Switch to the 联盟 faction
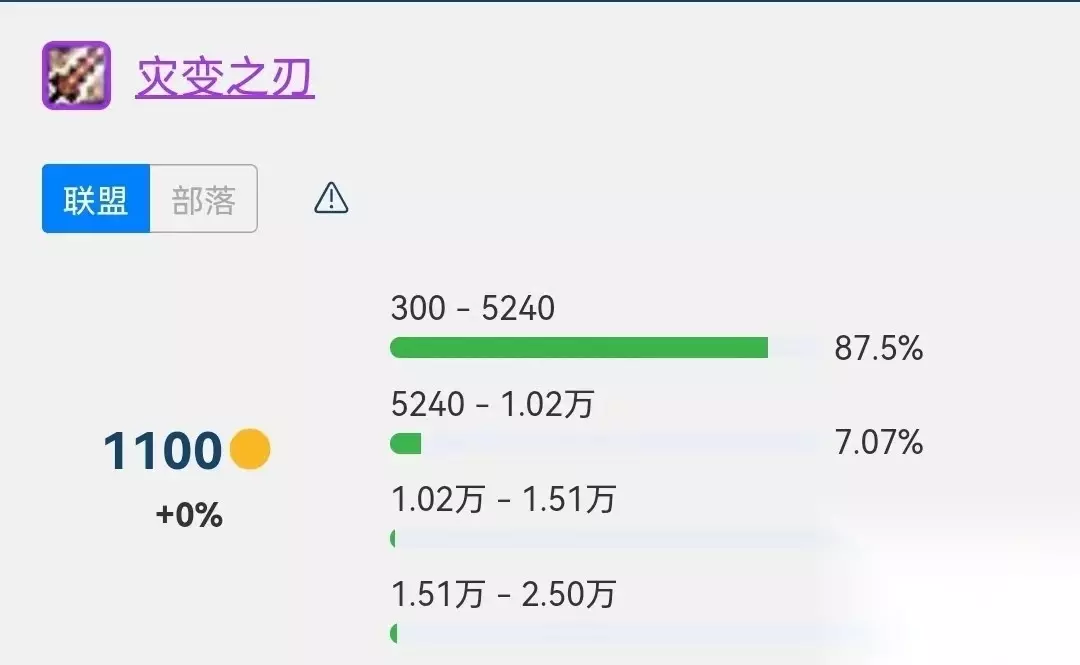 96,199
